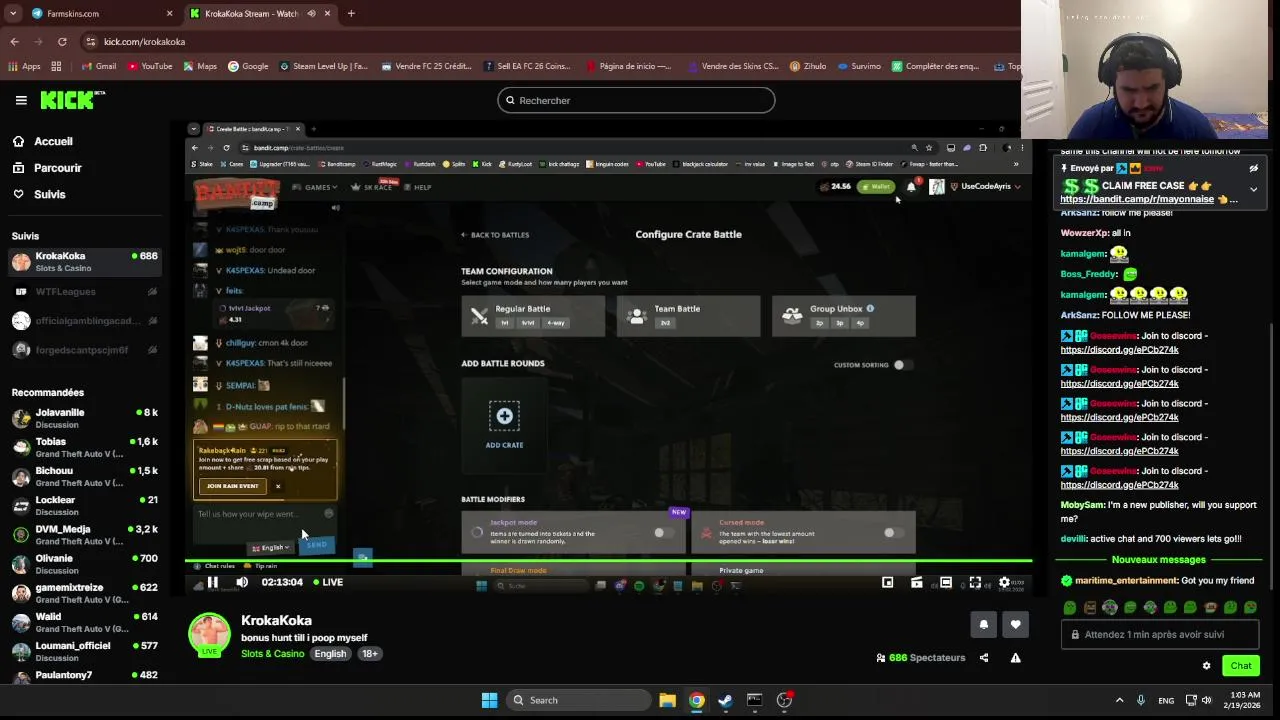Screen dimensions: 1280x720
Task: Open recommended channel Olivanie
Action: pos(85,564)
